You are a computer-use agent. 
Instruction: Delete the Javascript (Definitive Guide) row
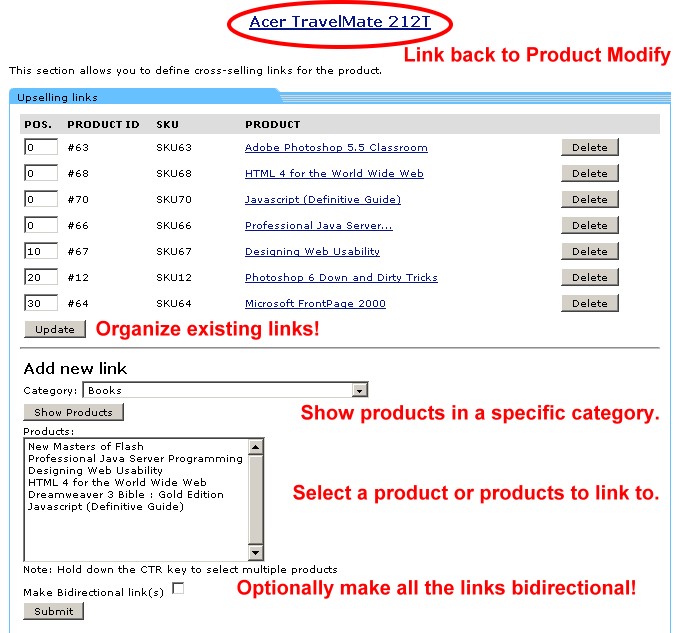(590, 199)
